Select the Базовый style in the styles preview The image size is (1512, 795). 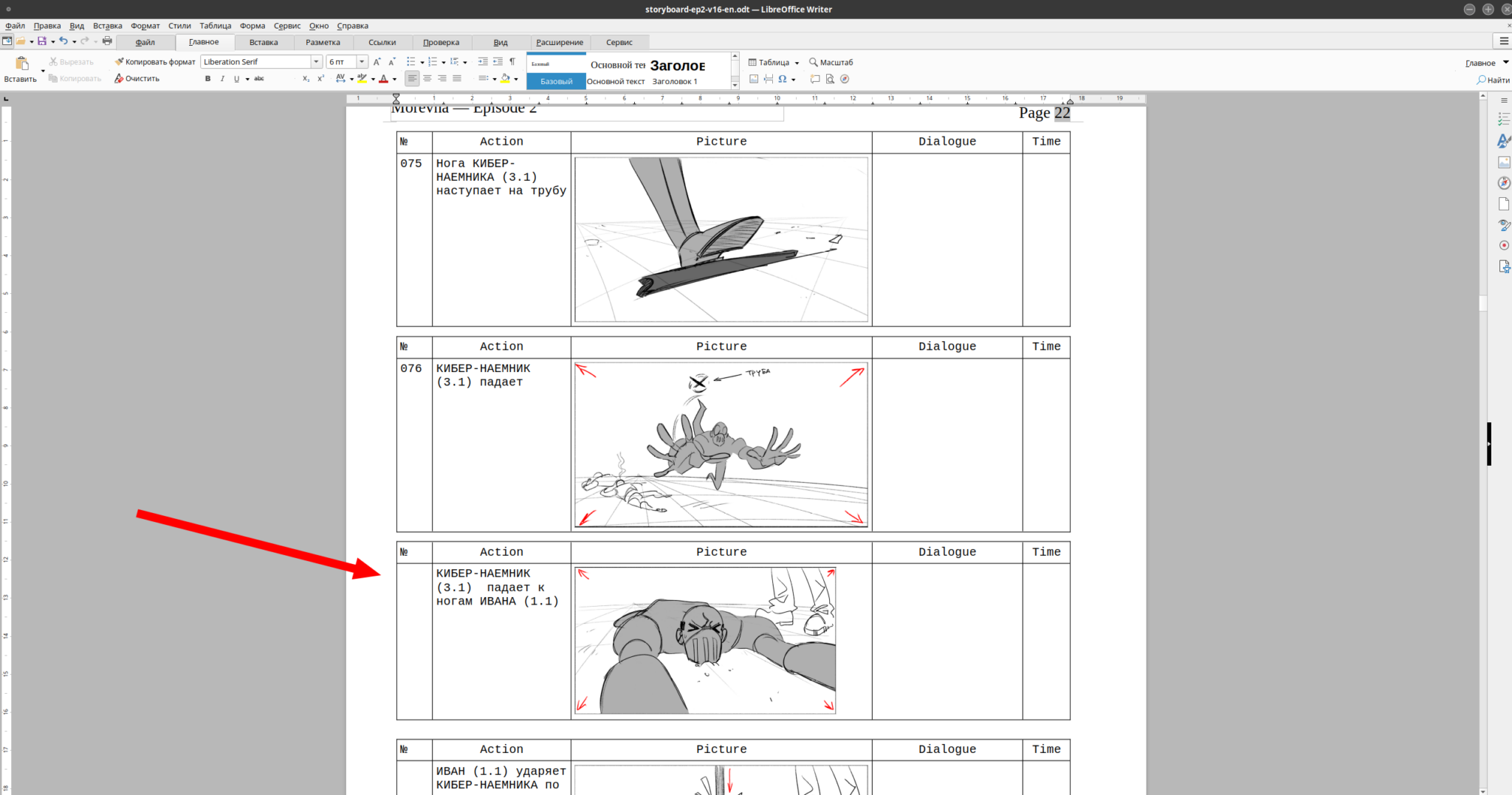[555, 81]
